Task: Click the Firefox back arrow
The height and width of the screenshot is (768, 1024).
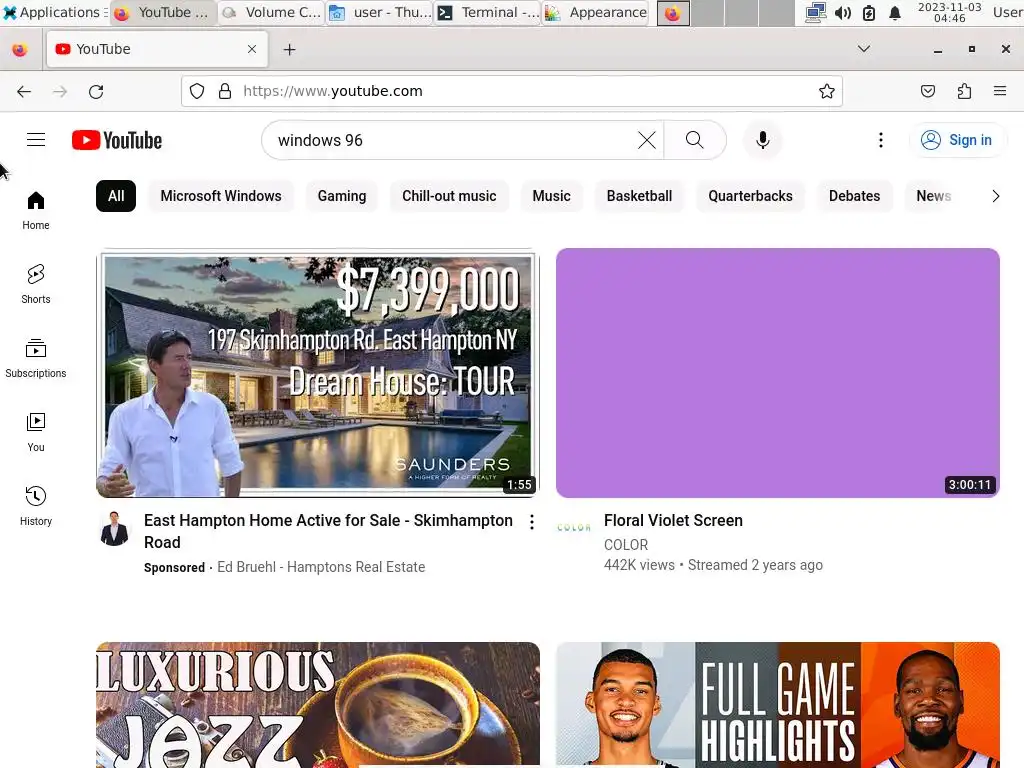Action: [24, 91]
